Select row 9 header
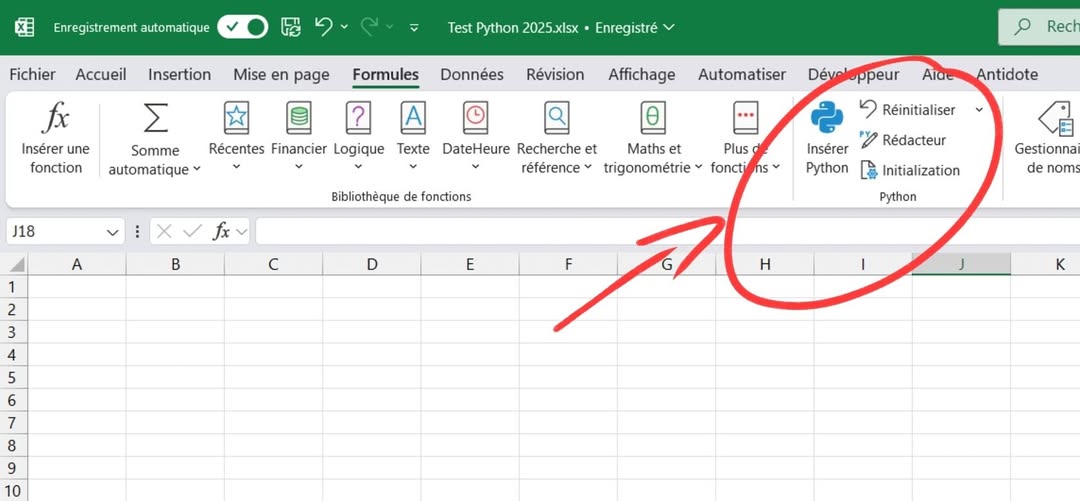 click(14, 468)
